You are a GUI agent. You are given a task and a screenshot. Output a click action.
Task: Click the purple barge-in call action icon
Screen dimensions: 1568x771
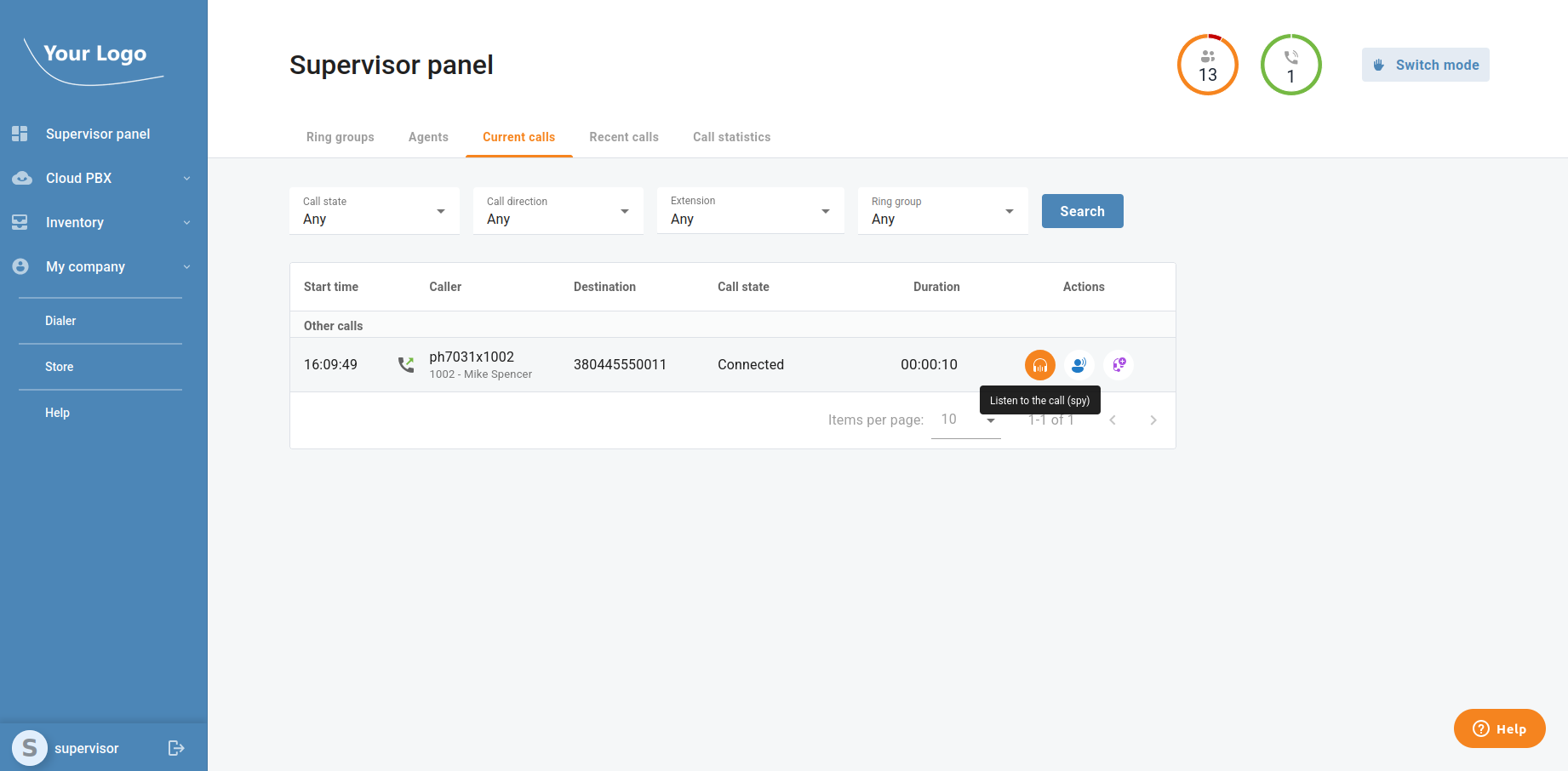[1119, 365]
